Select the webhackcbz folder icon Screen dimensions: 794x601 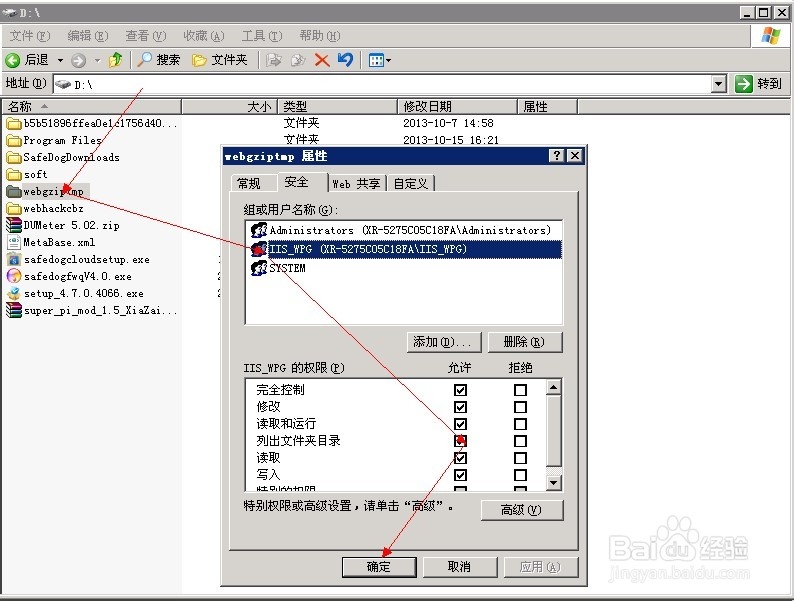coord(14,209)
